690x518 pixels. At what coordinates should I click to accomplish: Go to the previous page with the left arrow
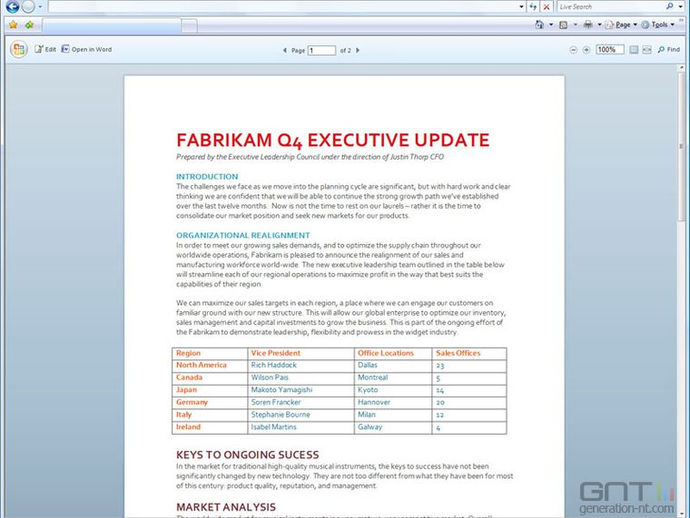285,51
